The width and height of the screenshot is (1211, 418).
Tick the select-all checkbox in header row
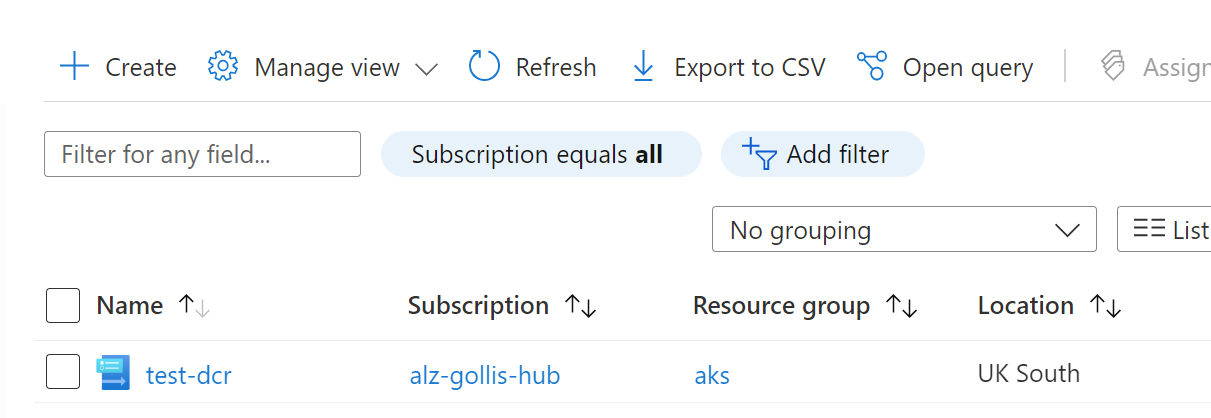[x=63, y=306]
